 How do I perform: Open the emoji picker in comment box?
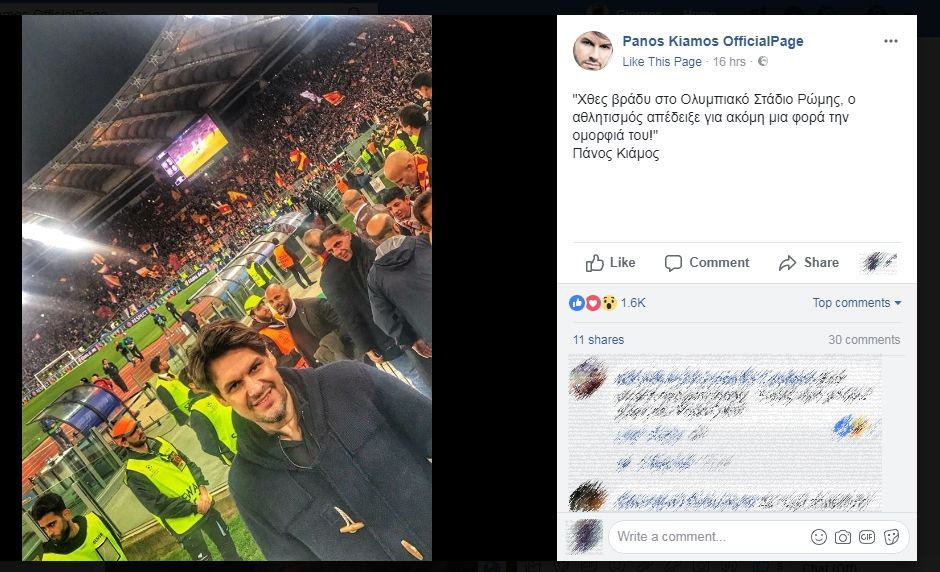819,537
